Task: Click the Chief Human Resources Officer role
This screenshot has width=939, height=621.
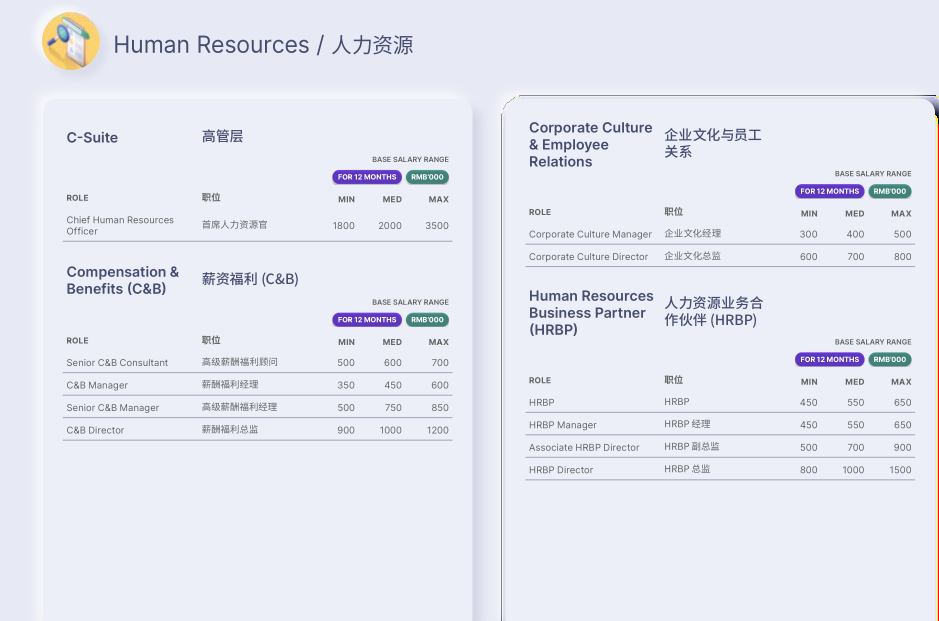Action: [120, 226]
